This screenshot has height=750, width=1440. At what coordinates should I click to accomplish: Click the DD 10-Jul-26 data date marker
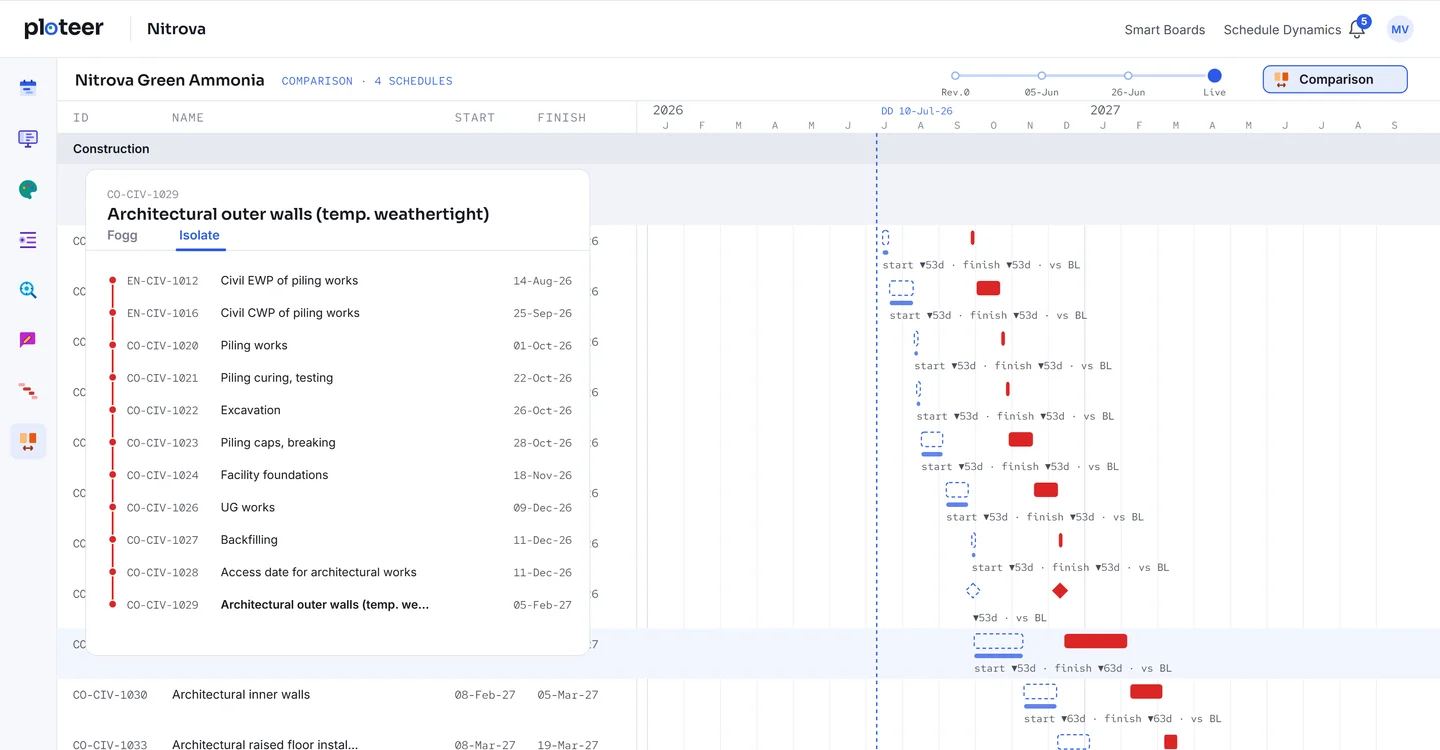(x=917, y=111)
